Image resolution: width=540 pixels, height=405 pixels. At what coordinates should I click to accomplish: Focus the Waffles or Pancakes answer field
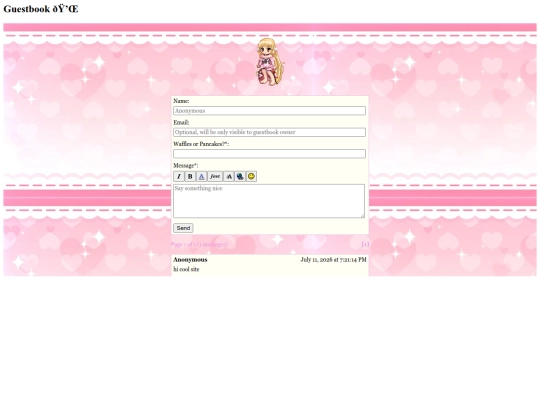point(269,154)
